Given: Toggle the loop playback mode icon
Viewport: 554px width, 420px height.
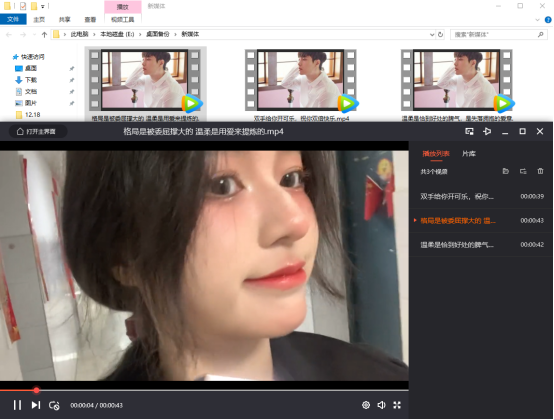Looking at the screenshot, I should pyautogui.click(x=54, y=405).
